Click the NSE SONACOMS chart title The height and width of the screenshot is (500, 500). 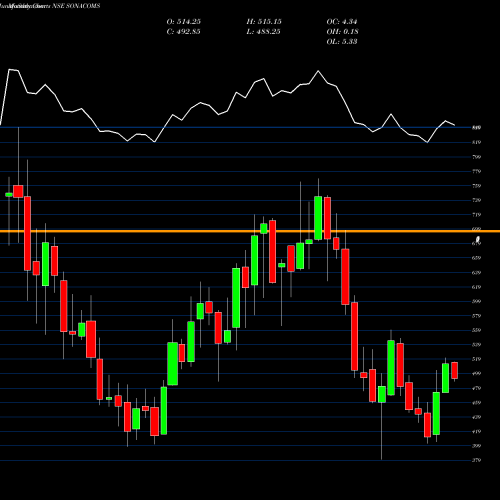[50, 6]
